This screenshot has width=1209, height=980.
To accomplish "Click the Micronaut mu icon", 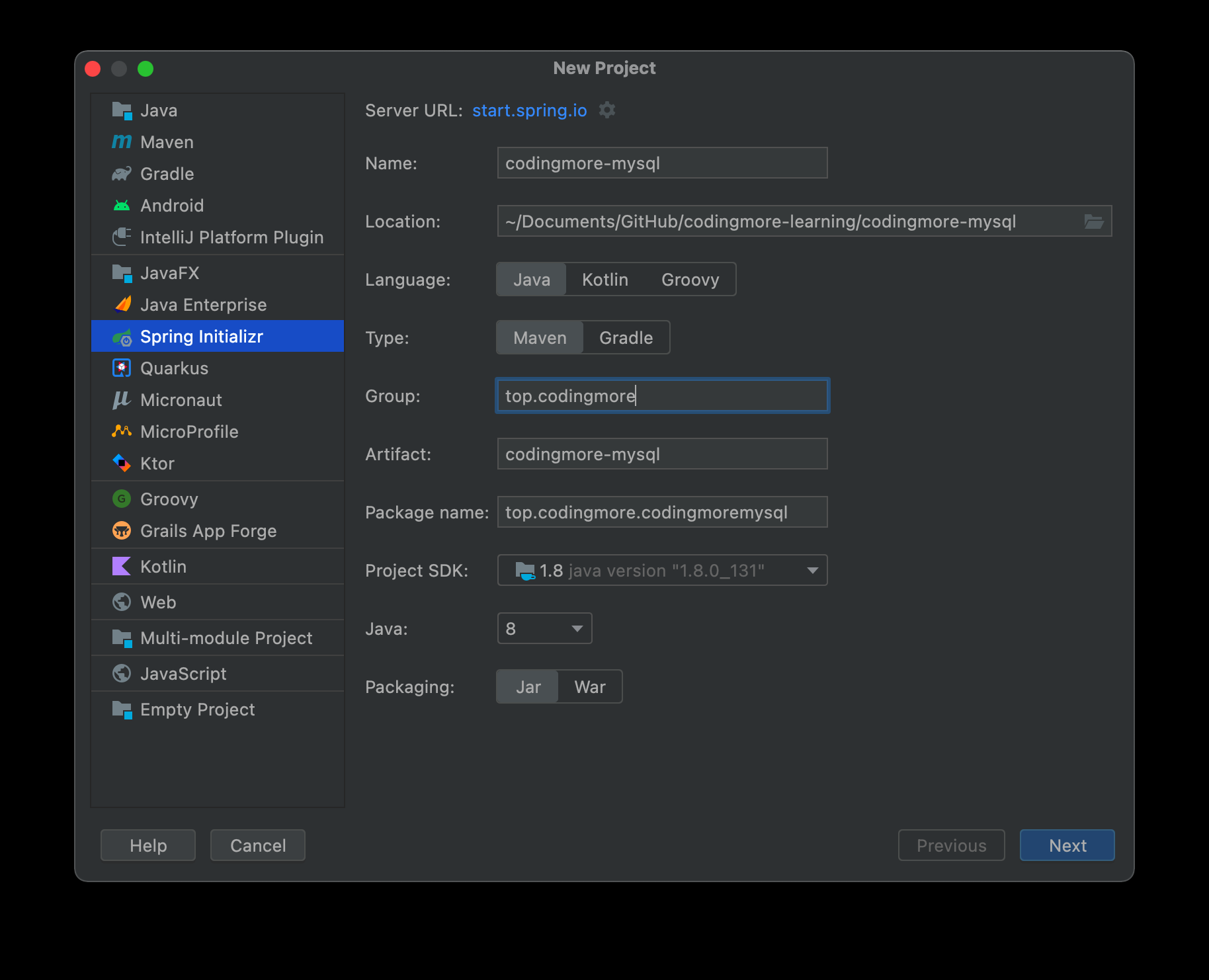I will tap(122, 400).
